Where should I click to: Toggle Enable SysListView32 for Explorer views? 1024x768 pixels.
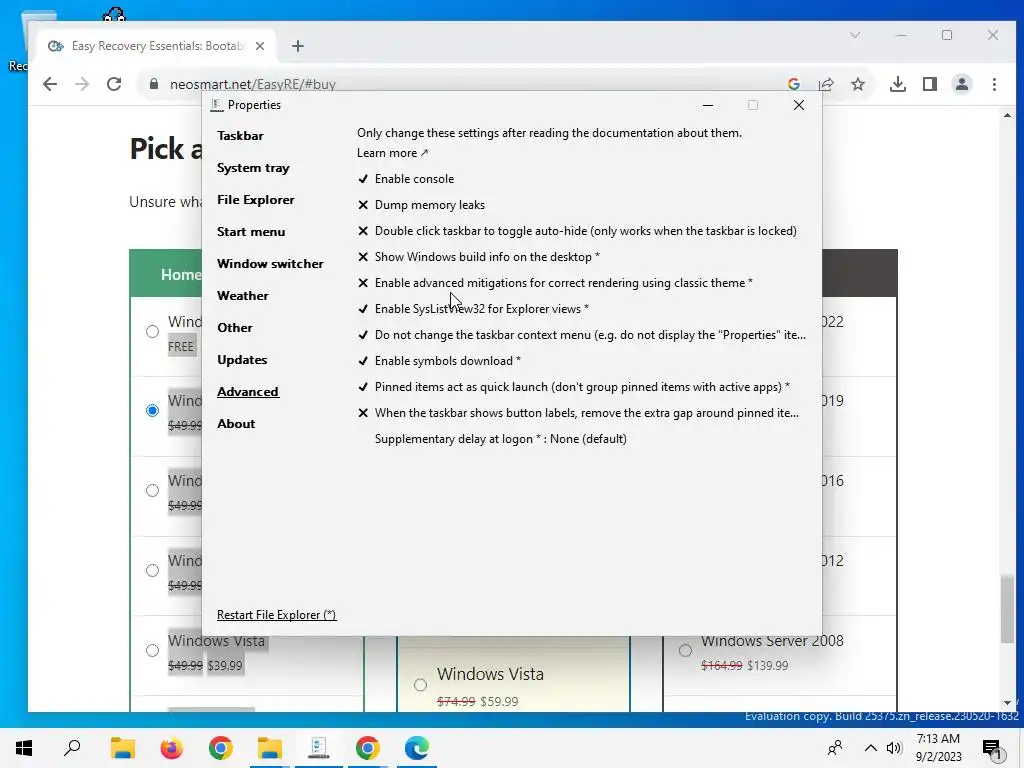[473, 309]
